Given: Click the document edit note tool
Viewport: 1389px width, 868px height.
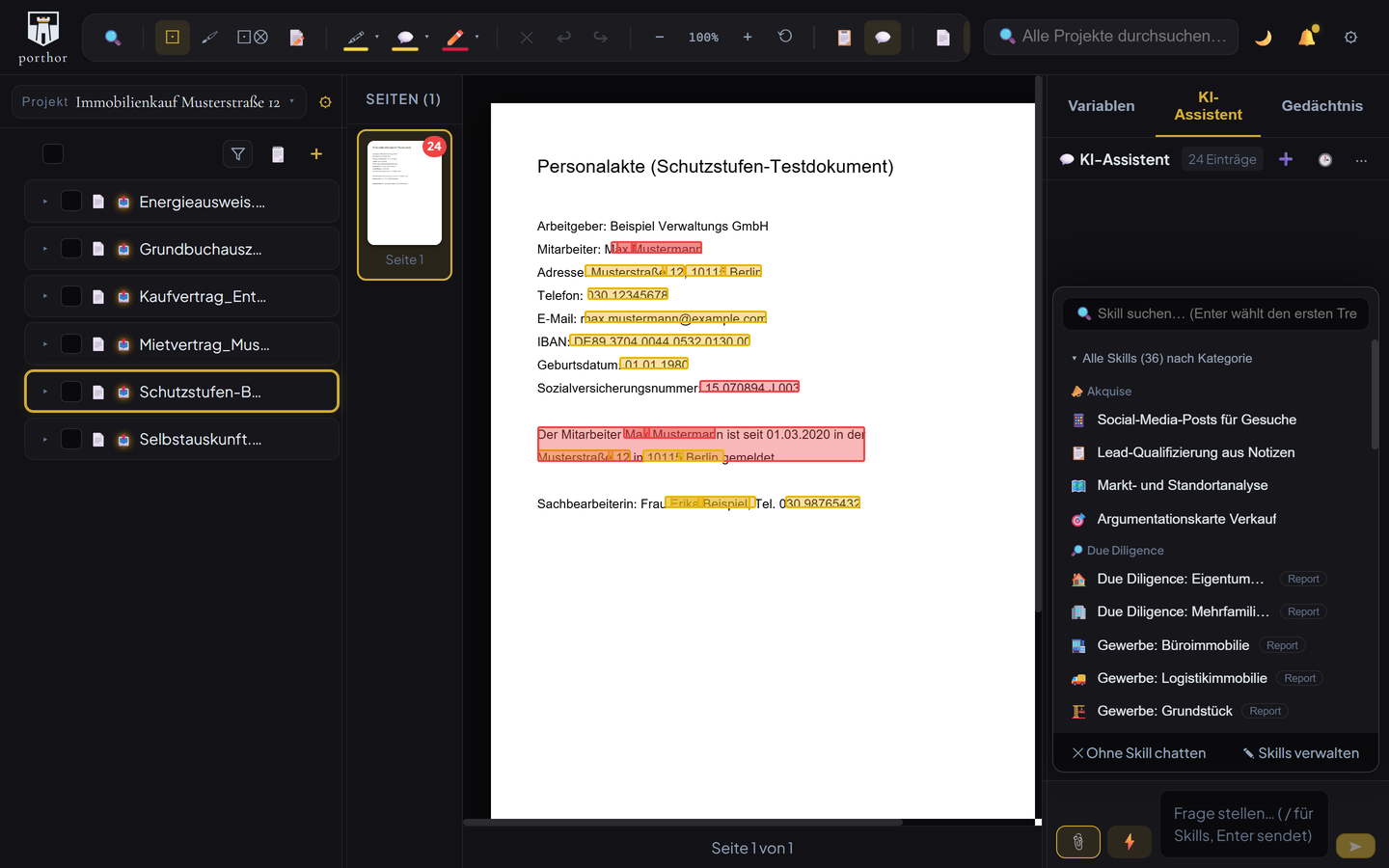Looking at the screenshot, I should click(x=297, y=38).
